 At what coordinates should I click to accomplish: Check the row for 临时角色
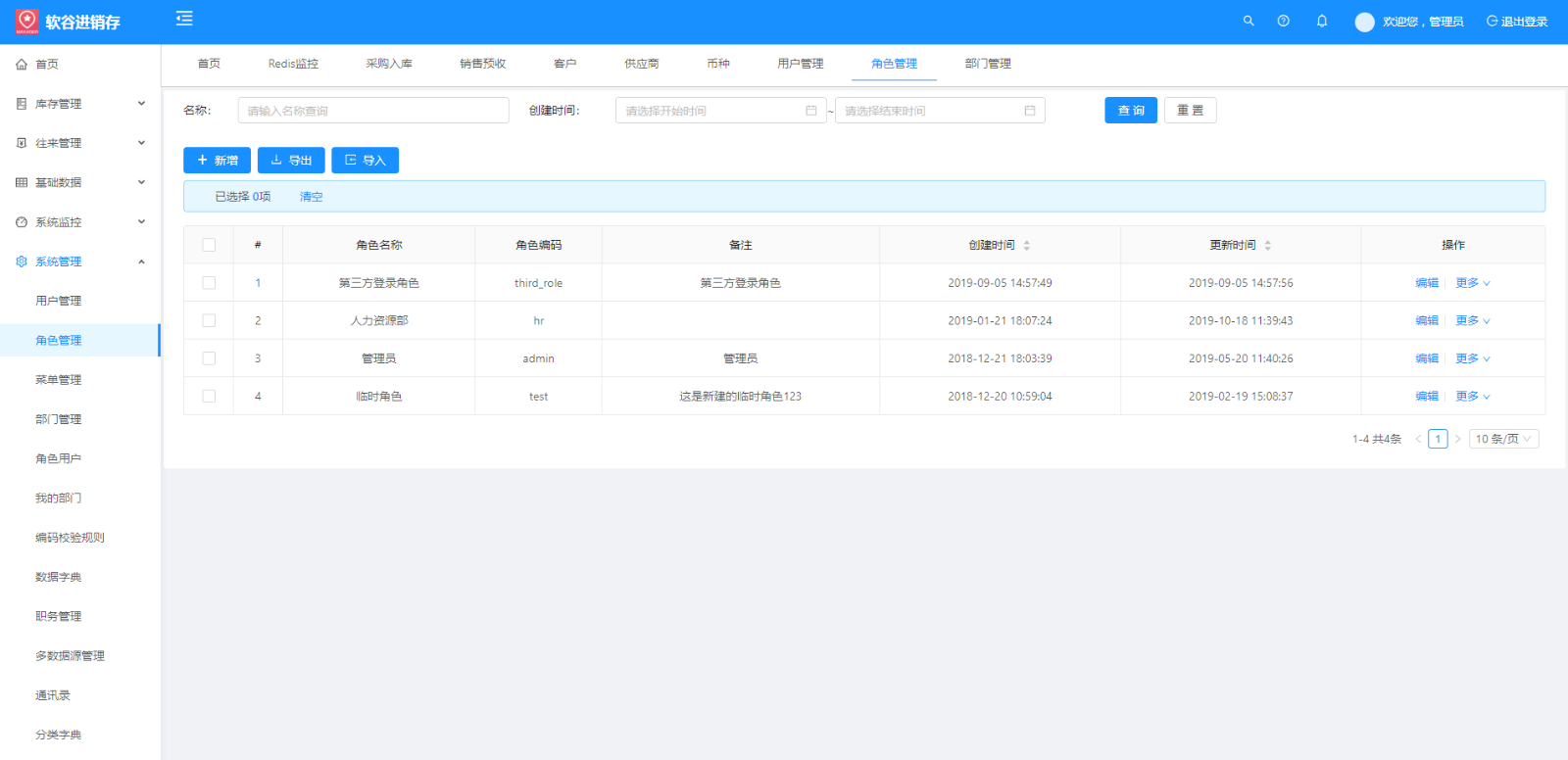click(x=209, y=396)
